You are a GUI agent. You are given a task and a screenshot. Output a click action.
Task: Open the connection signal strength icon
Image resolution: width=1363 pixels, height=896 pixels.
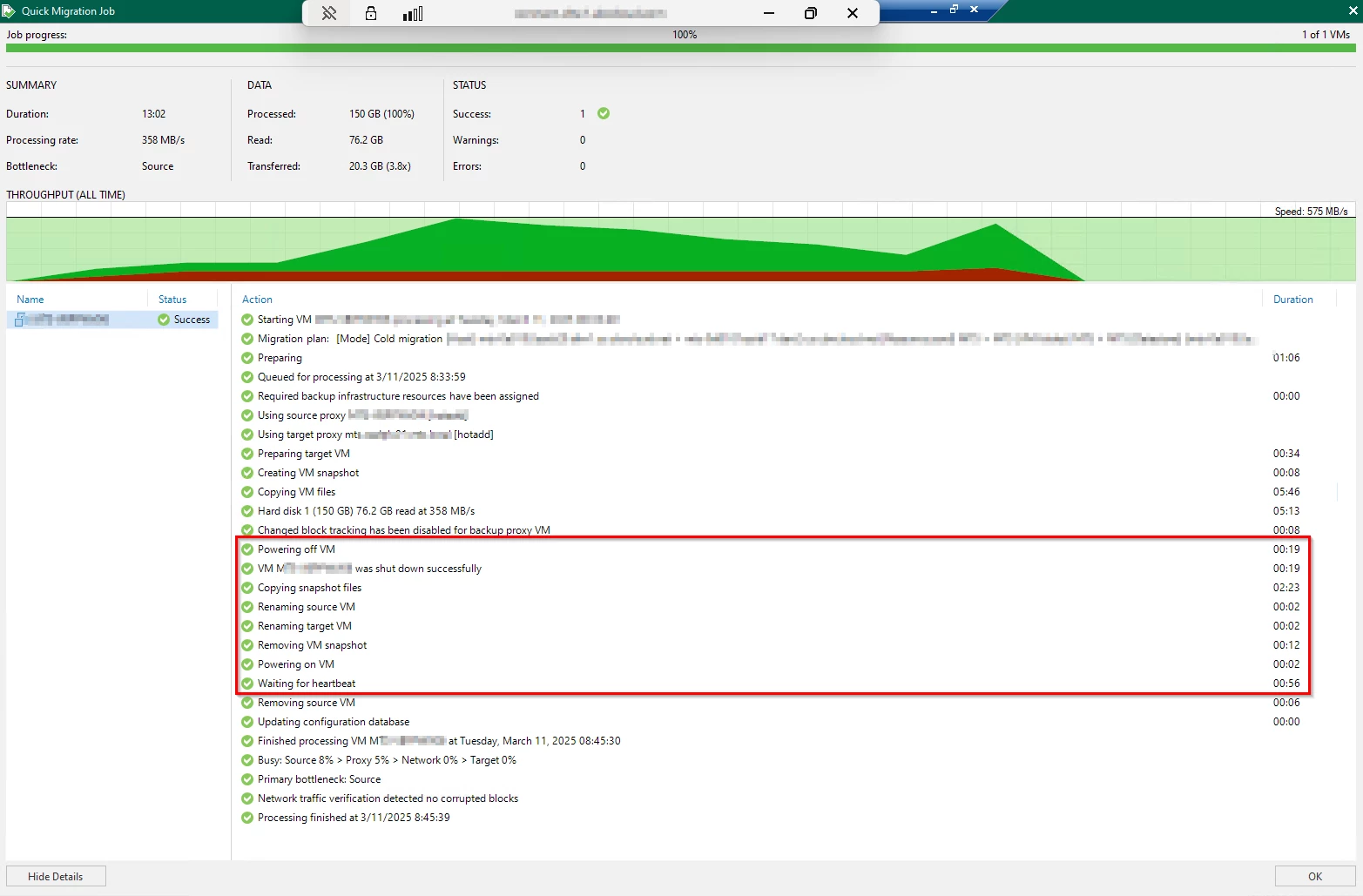click(413, 13)
